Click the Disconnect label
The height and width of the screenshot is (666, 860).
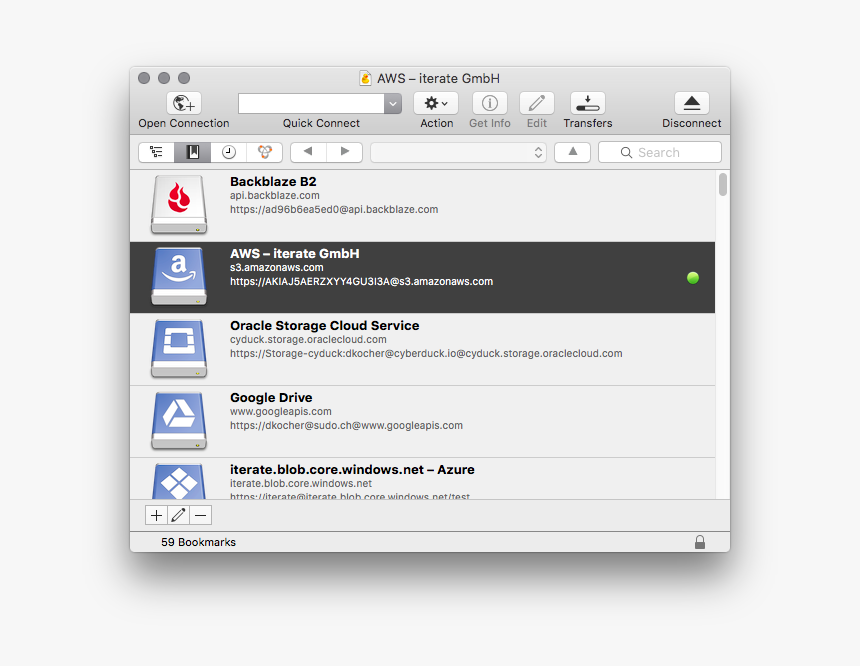[x=692, y=123]
